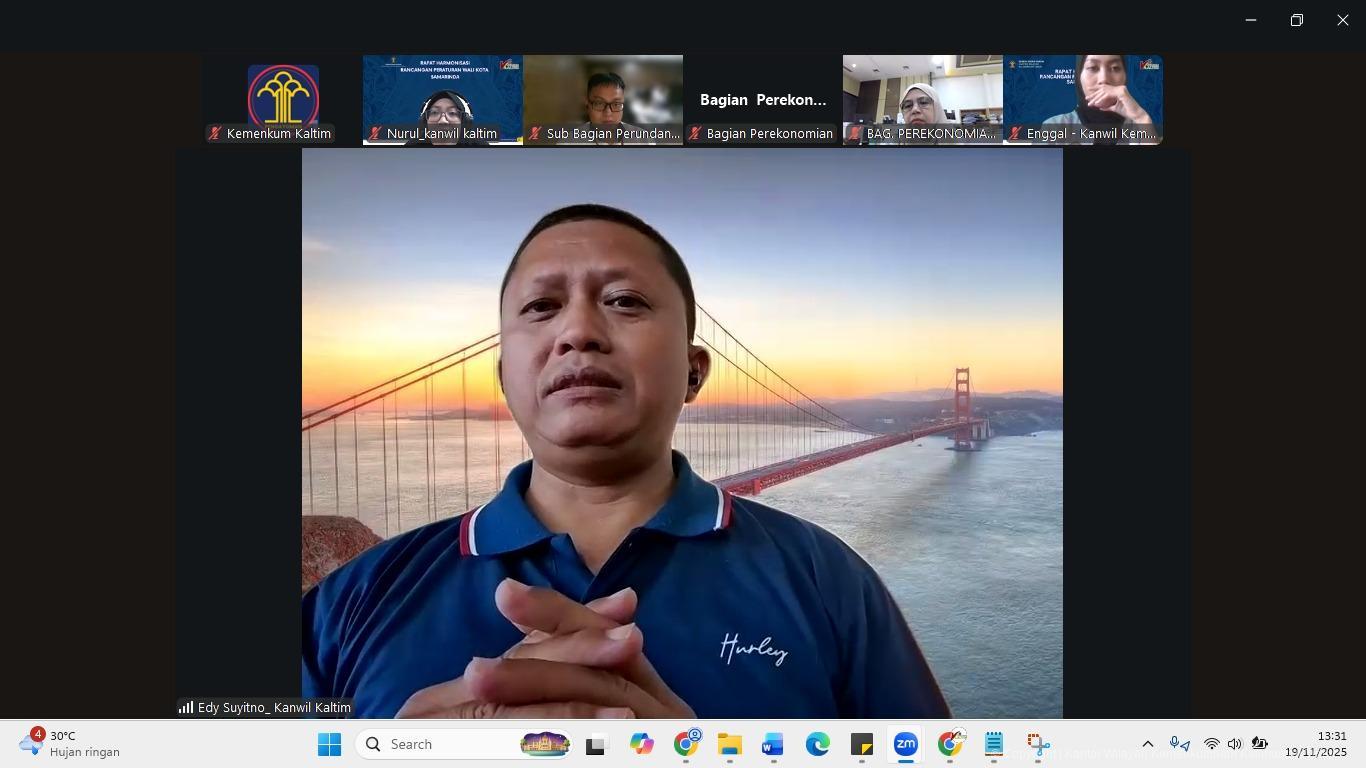This screenshot has height=768, width=1366.
Task: Click the Bagian Perekonomian participant tile
Action: pyautogui.click(x=762, y=99)
